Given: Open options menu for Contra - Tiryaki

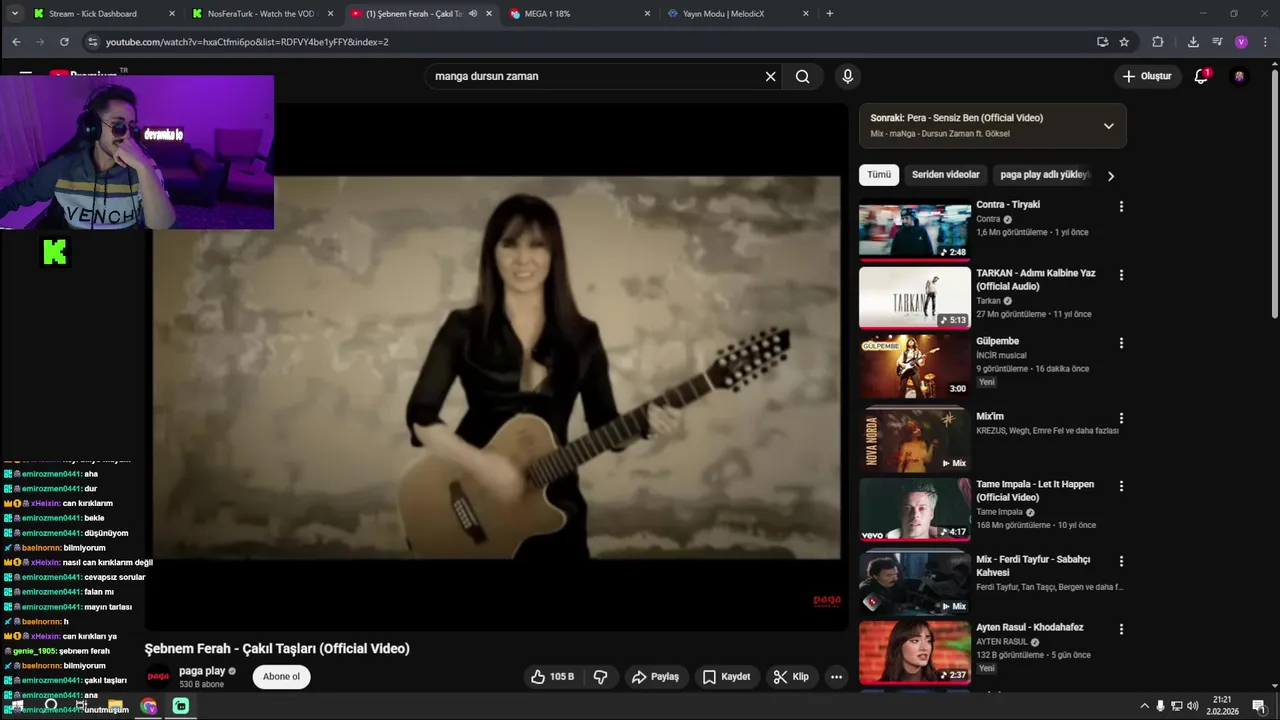Looking at the screenshot, I should pyautogui.click(x=1121, y=206).
